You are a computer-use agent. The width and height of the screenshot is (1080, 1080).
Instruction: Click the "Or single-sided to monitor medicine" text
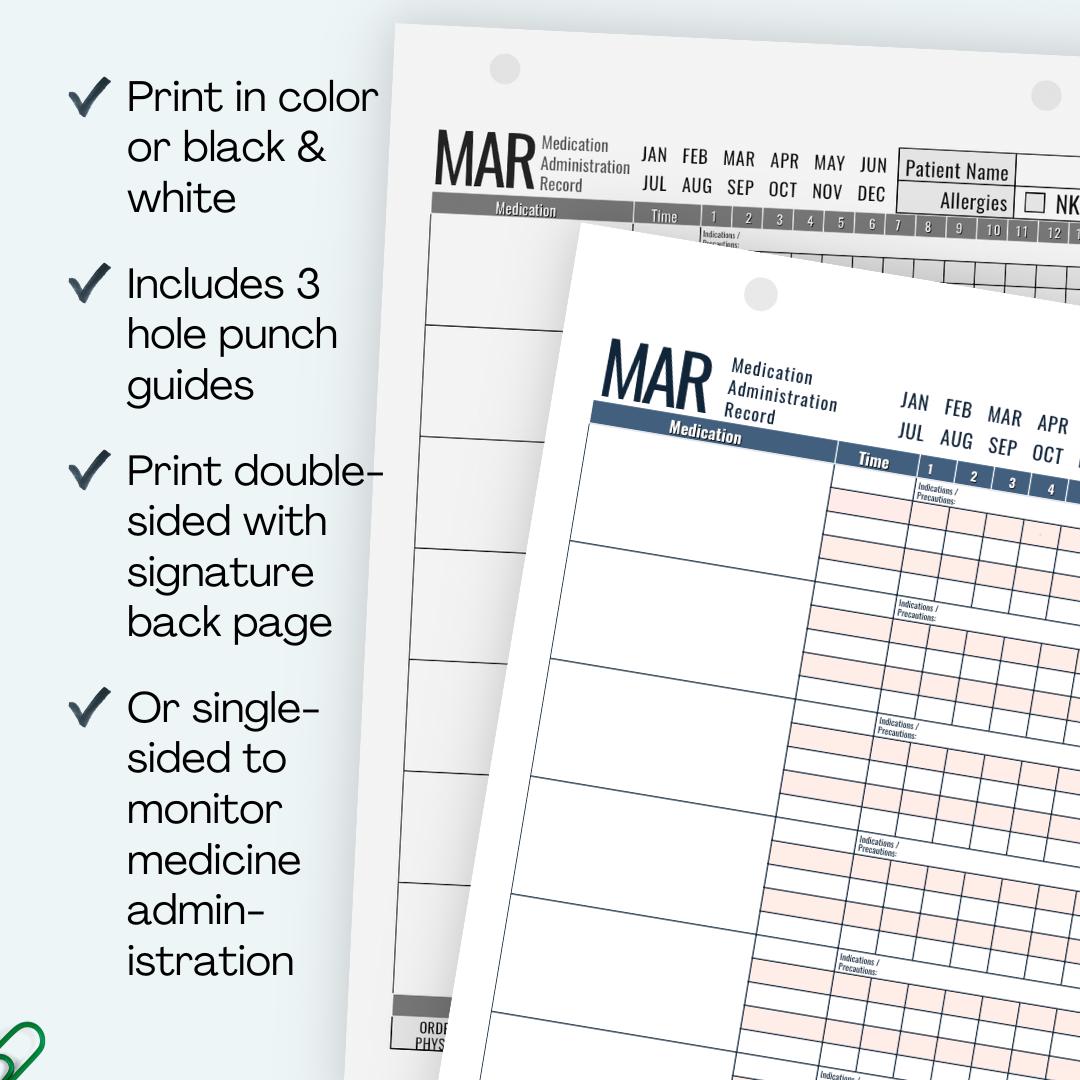coord(222,783)
